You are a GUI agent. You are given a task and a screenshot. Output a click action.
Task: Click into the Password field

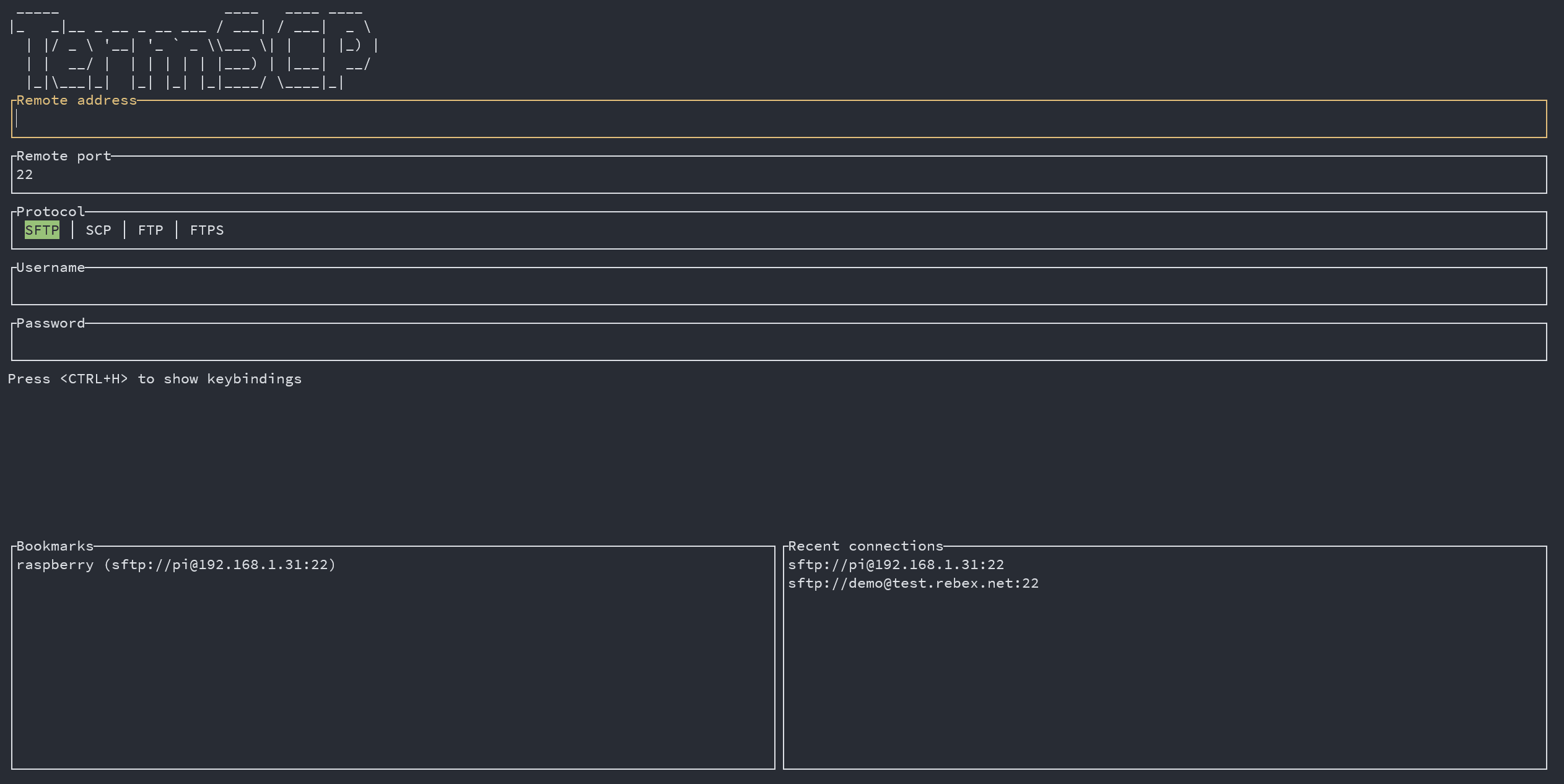pos(778,342)
